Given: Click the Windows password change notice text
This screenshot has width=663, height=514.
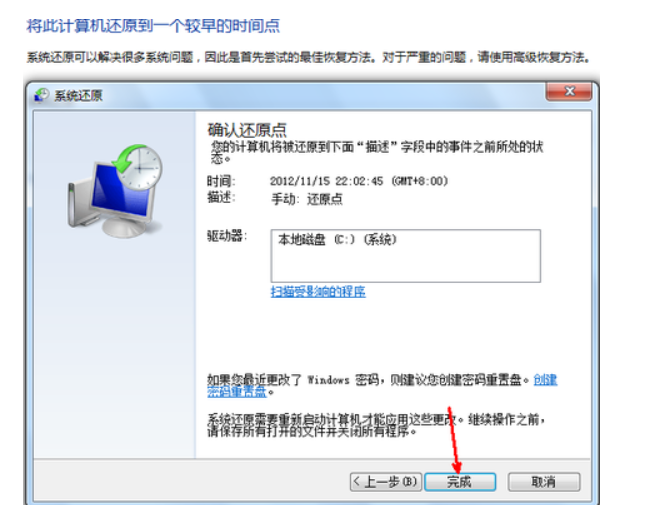Looking at the screenshot, I should 368,380.
